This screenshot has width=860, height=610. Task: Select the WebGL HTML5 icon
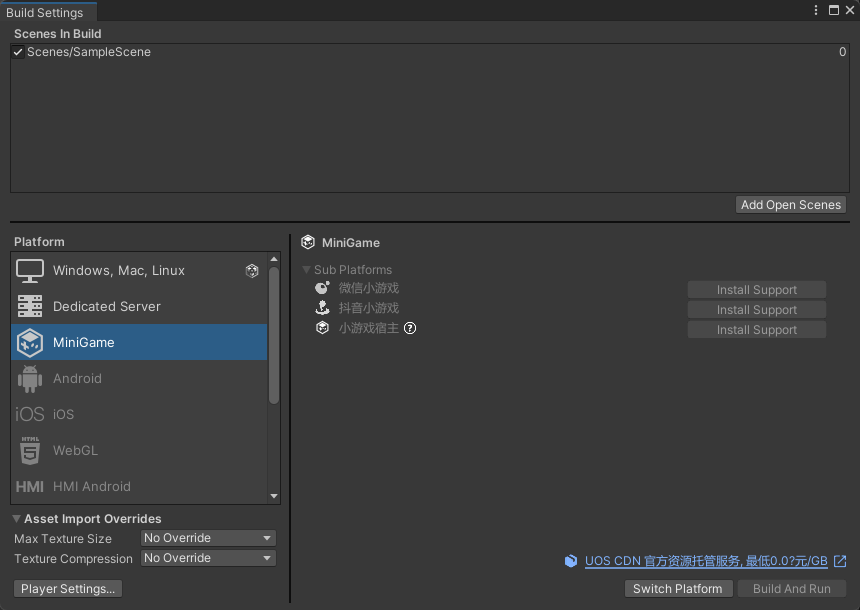pyautogui.click(x=30, y=451)
